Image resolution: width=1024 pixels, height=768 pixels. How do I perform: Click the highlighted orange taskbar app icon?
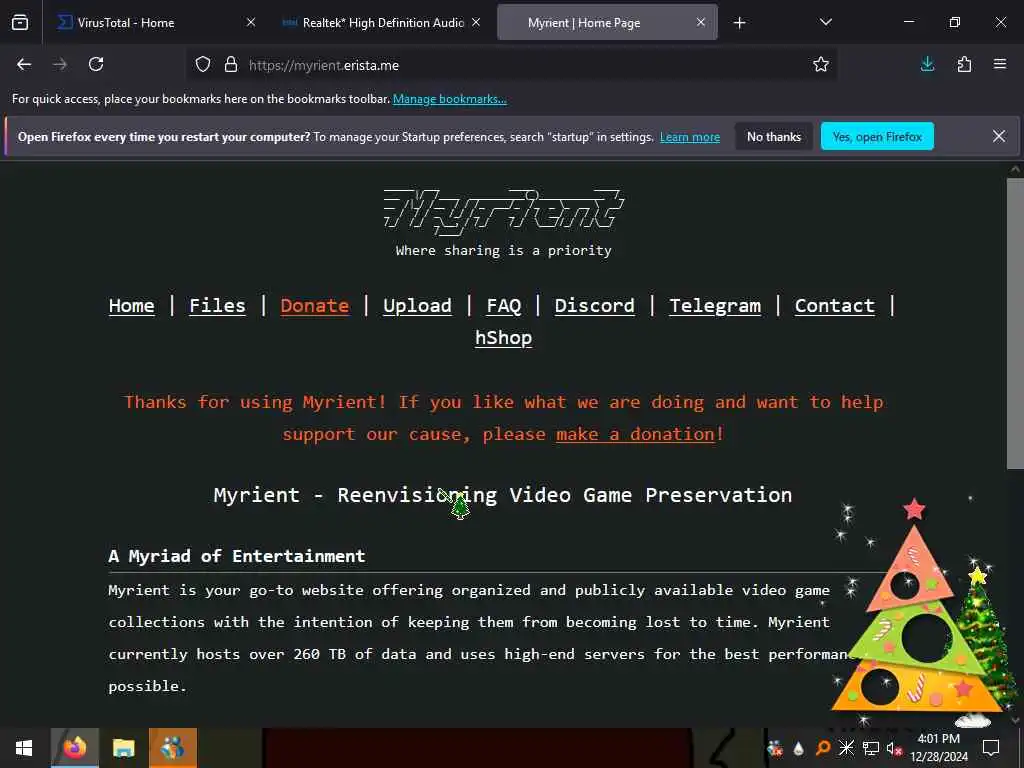click(x=172, y=748)
